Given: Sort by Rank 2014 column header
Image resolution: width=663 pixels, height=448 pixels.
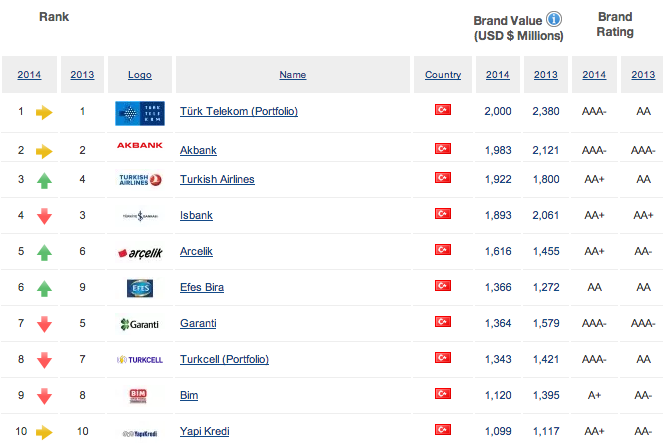Looking at the screenshot, I should tap(29, 75).
